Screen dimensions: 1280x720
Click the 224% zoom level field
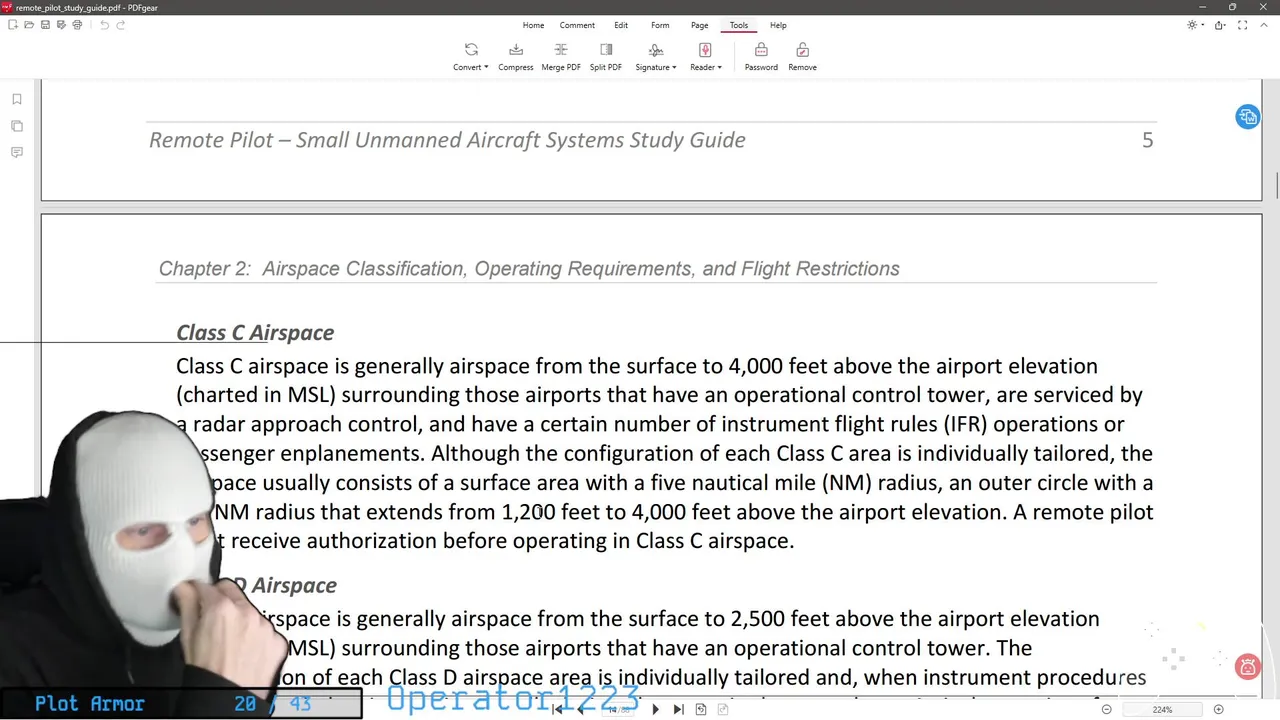[1162, 709]
